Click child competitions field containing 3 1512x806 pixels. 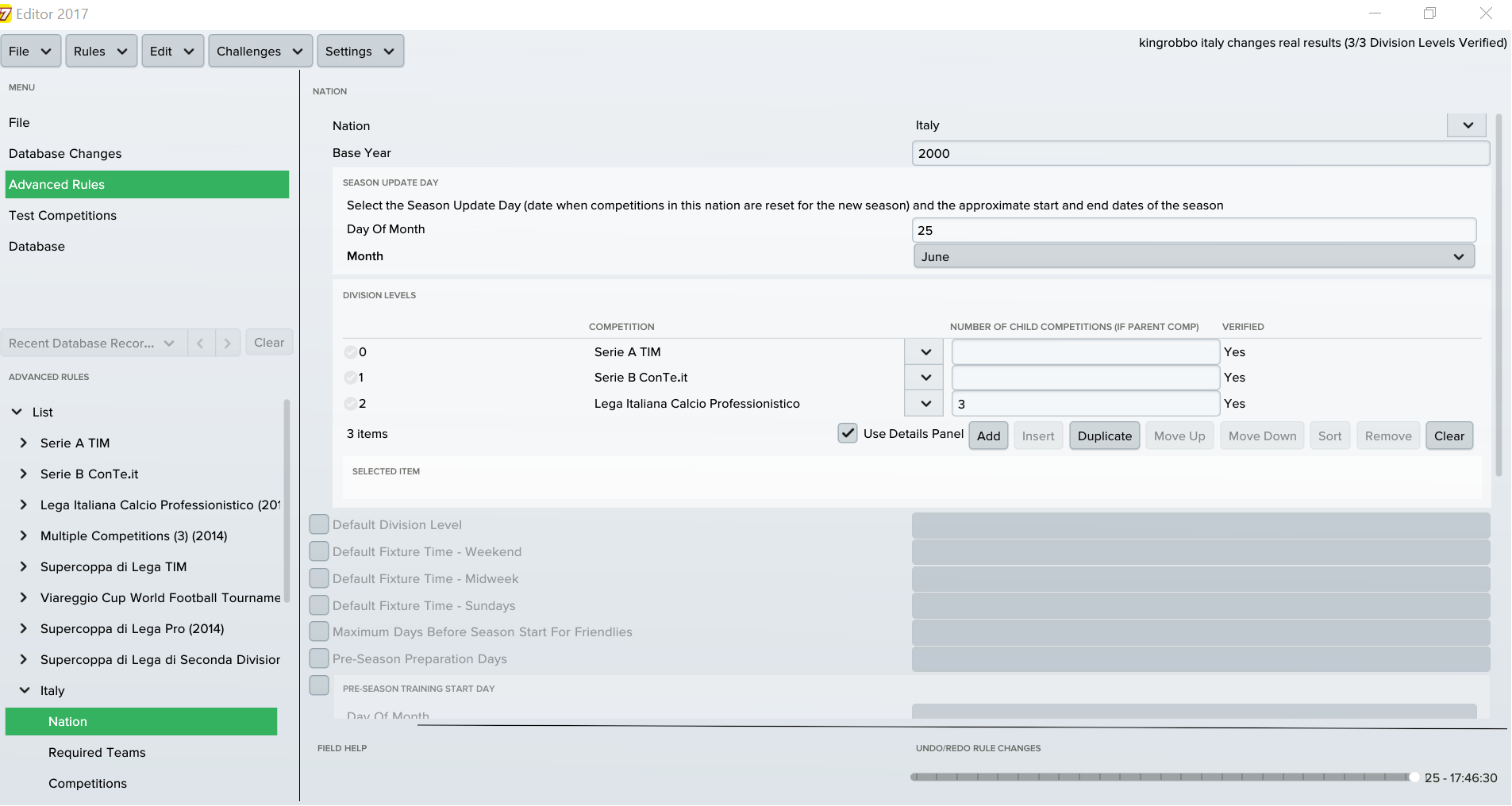coord(1085,404)
